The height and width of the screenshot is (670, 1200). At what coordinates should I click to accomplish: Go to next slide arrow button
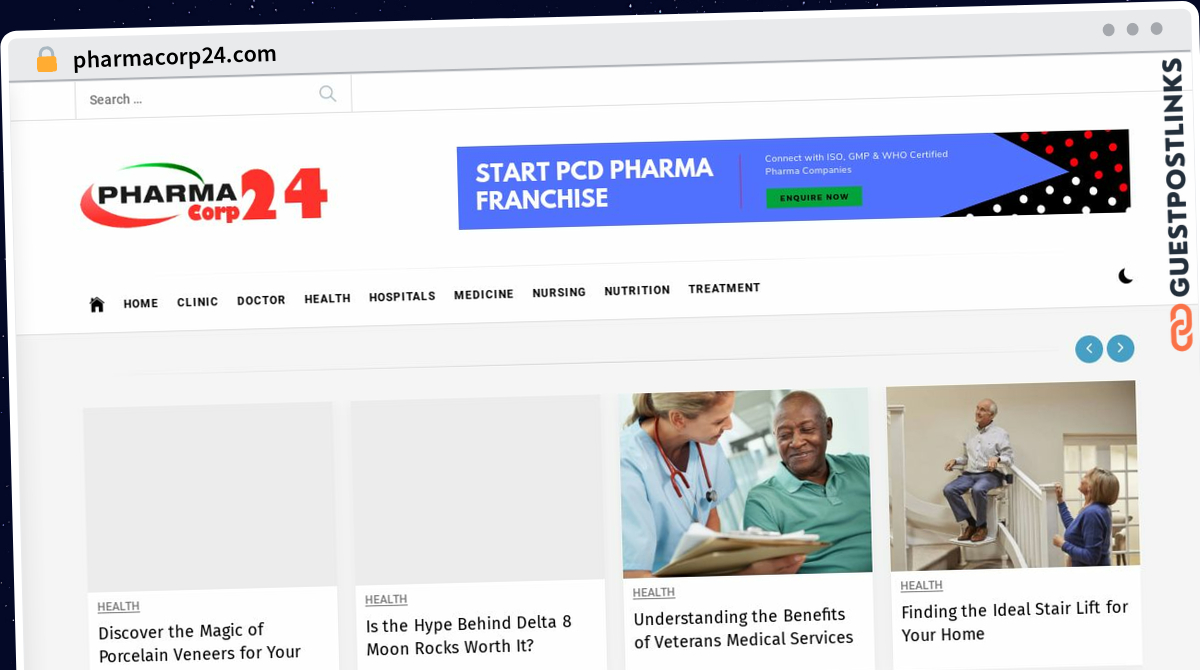coord(1121,348)
